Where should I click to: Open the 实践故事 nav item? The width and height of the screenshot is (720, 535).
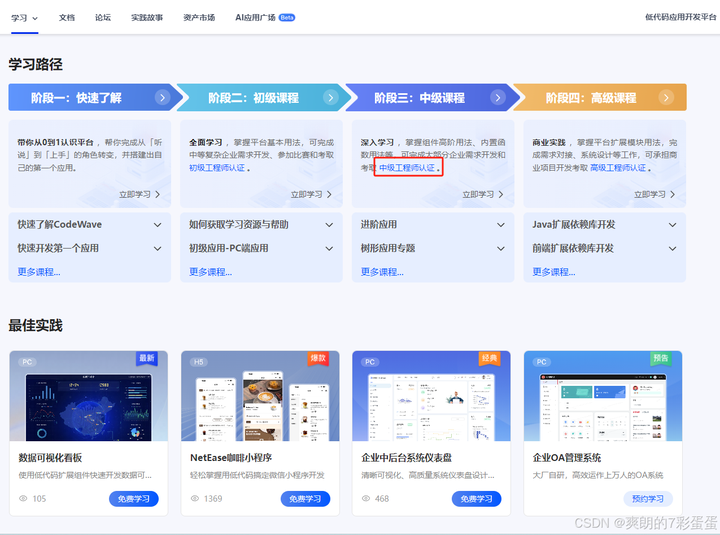click(x=147, y=17)
